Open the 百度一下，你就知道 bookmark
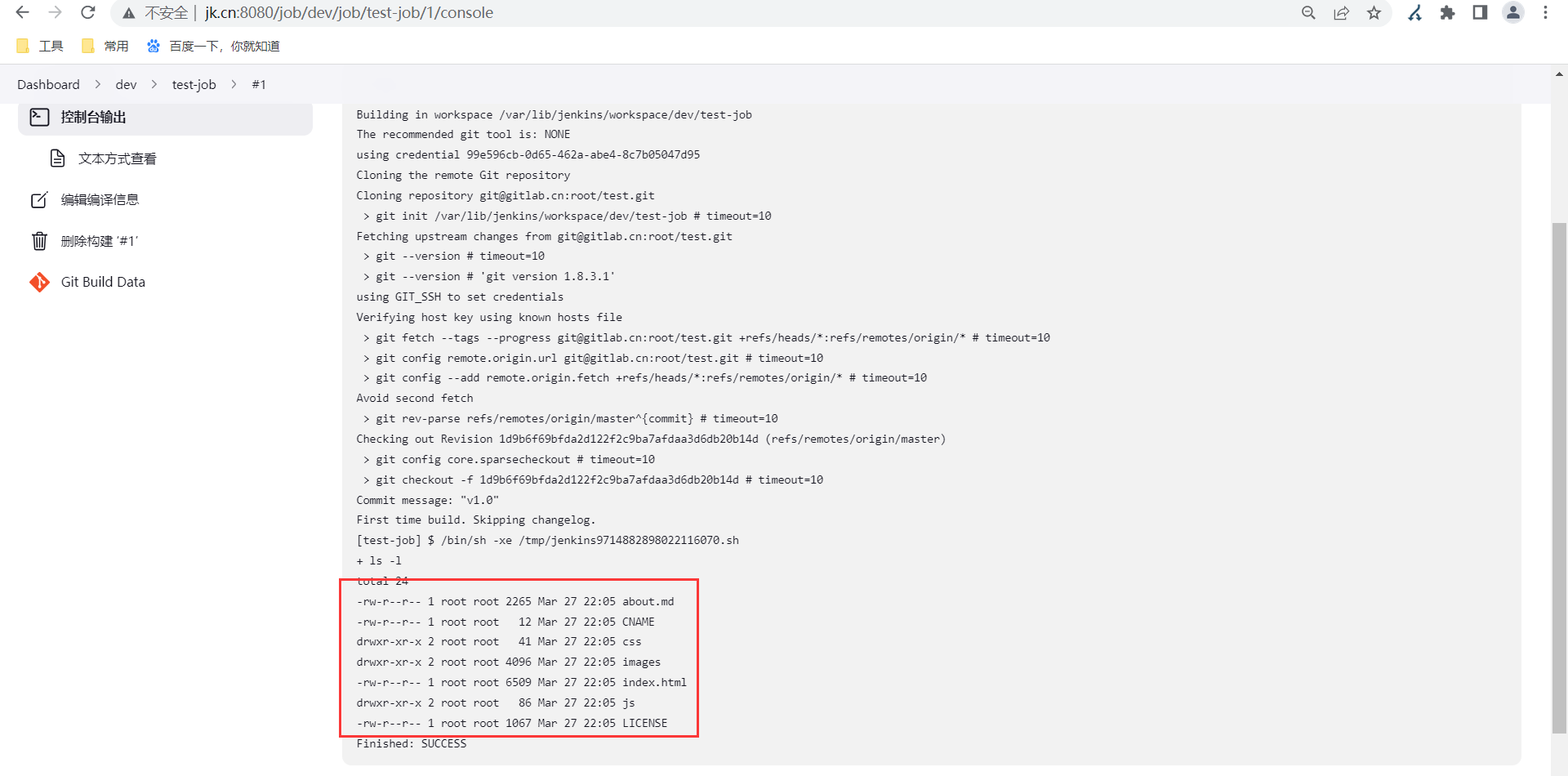 click(213, 46)
